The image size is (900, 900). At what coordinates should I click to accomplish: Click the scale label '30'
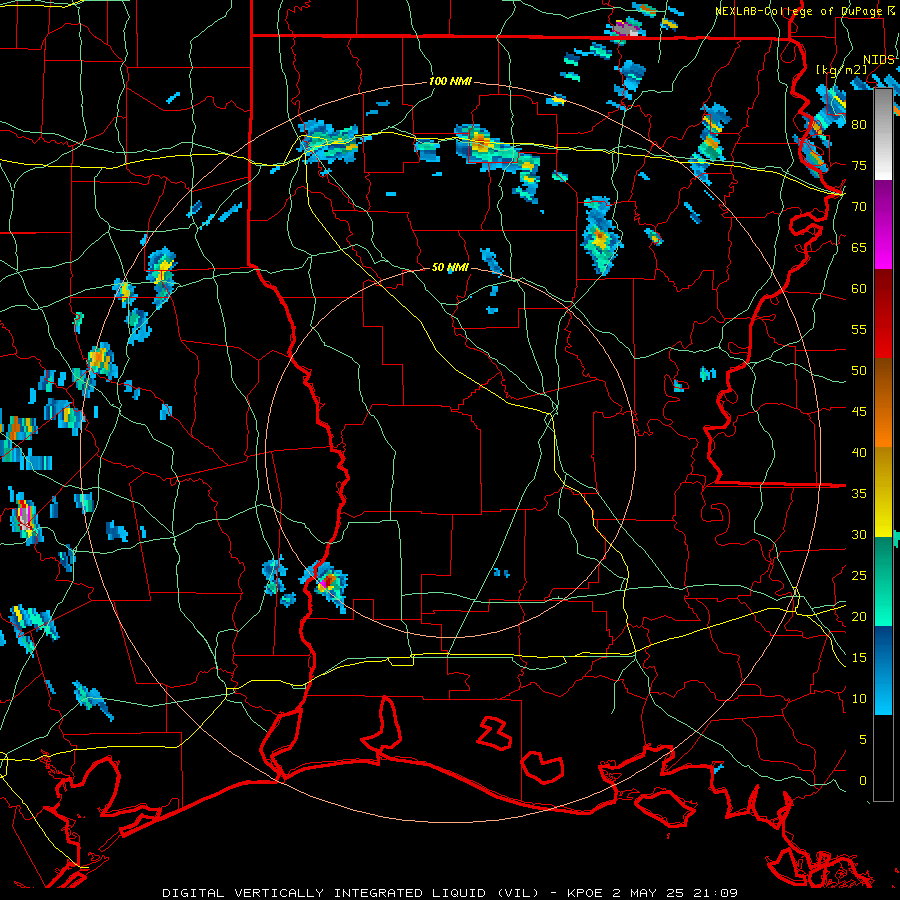coord(859,535)
